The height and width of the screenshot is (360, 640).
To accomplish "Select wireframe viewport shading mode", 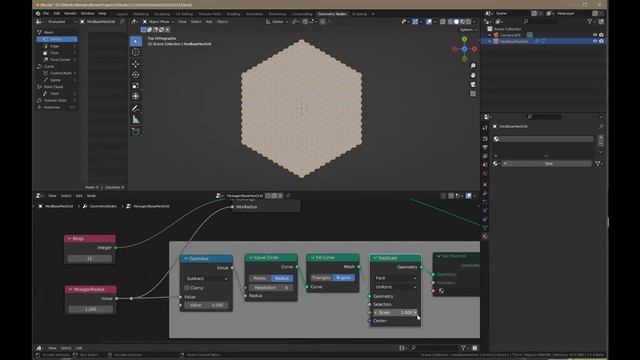I will coord(450,22).
